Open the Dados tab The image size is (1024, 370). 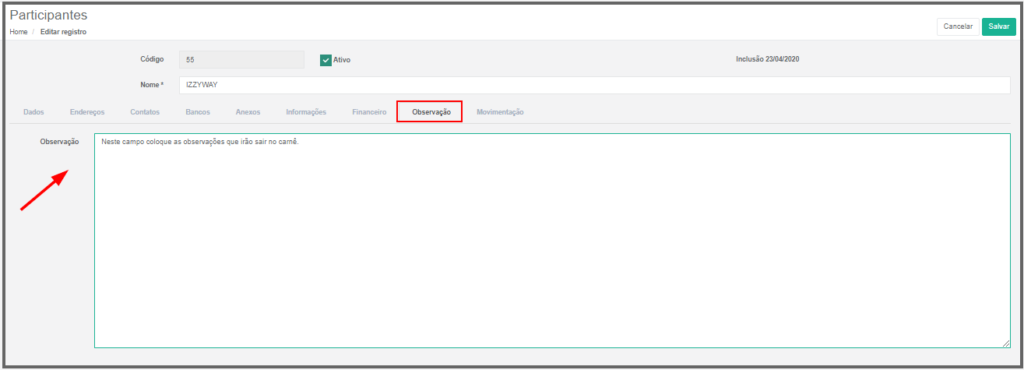click(33, 112)
